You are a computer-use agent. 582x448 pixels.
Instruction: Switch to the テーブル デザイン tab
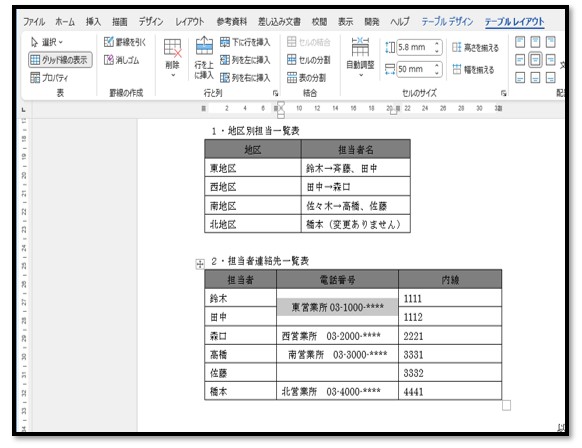447,22
